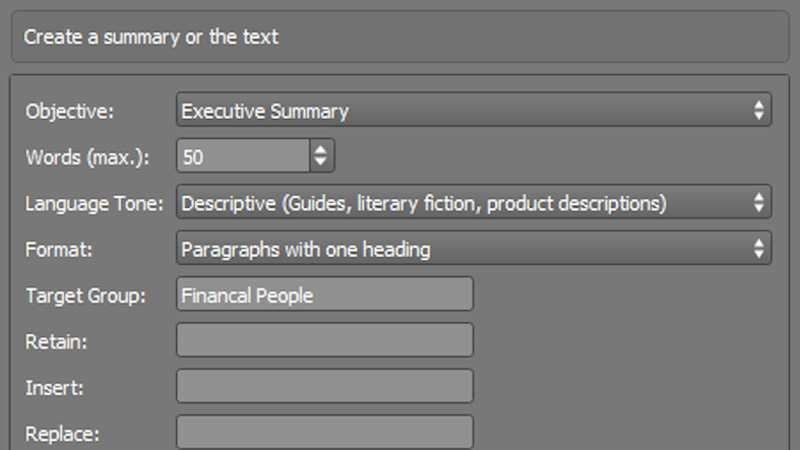Decrease max words with the down arrow

tap(320, 161)
